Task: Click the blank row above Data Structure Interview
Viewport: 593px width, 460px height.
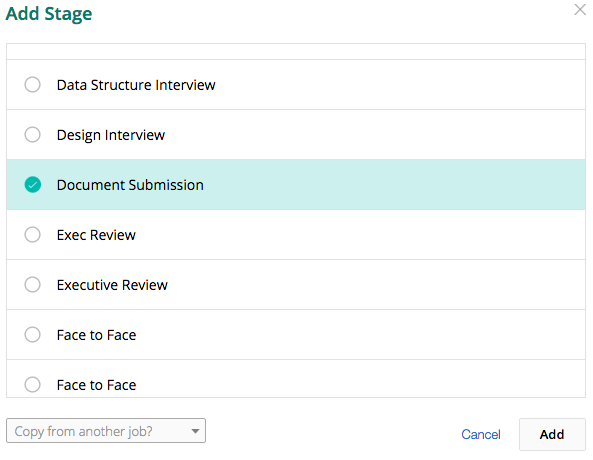Action: [296, 51]
